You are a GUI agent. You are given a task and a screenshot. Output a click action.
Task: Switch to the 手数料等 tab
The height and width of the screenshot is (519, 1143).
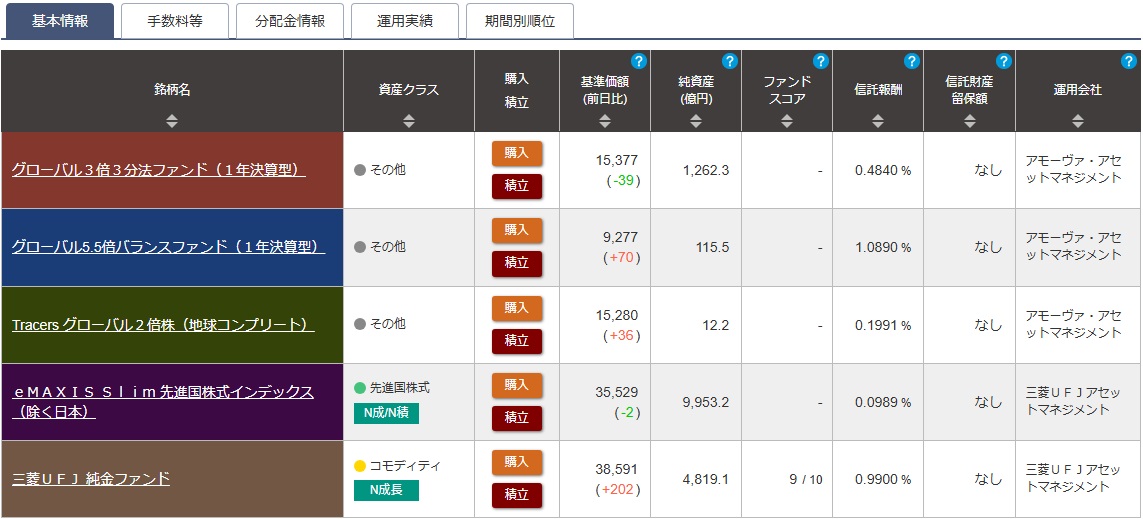point(175,21)
